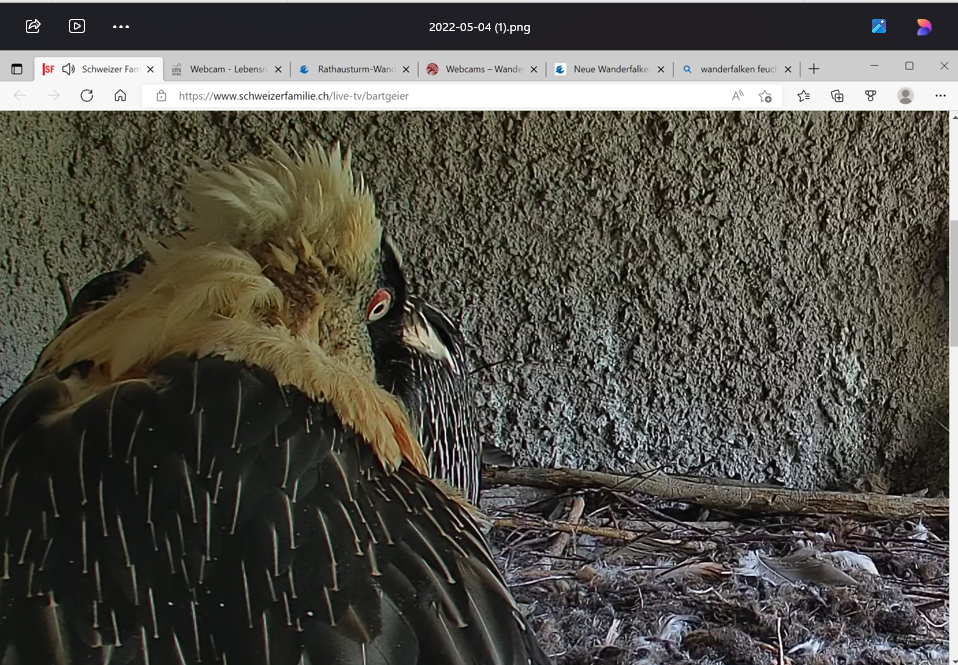Toggle Read Aloud in address bar
The width and height of the screenshot is (958, 665).
pyautogui.click(x=738, y=96)
